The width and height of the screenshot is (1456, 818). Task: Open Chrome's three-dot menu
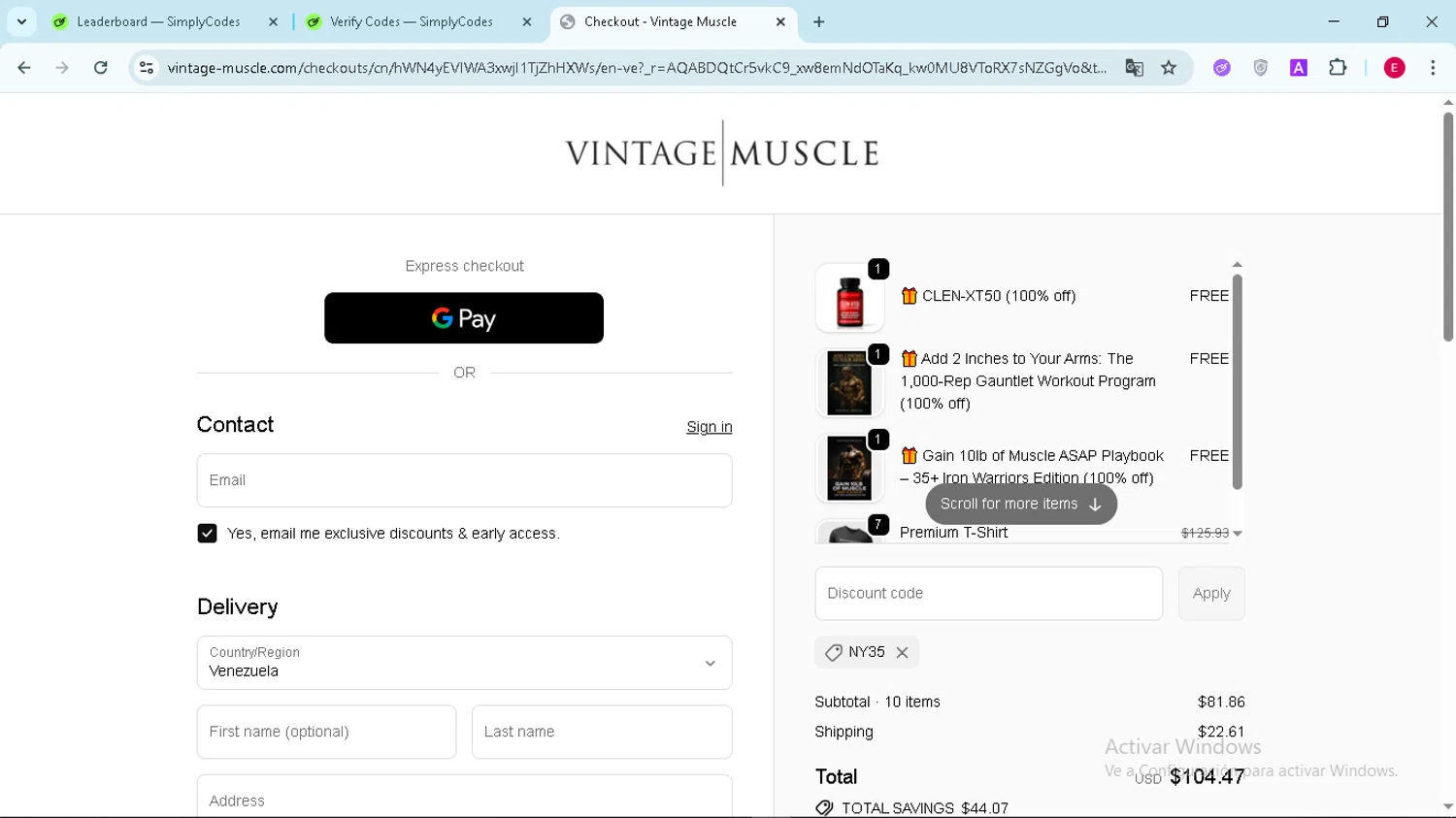tap(1433, 68)
